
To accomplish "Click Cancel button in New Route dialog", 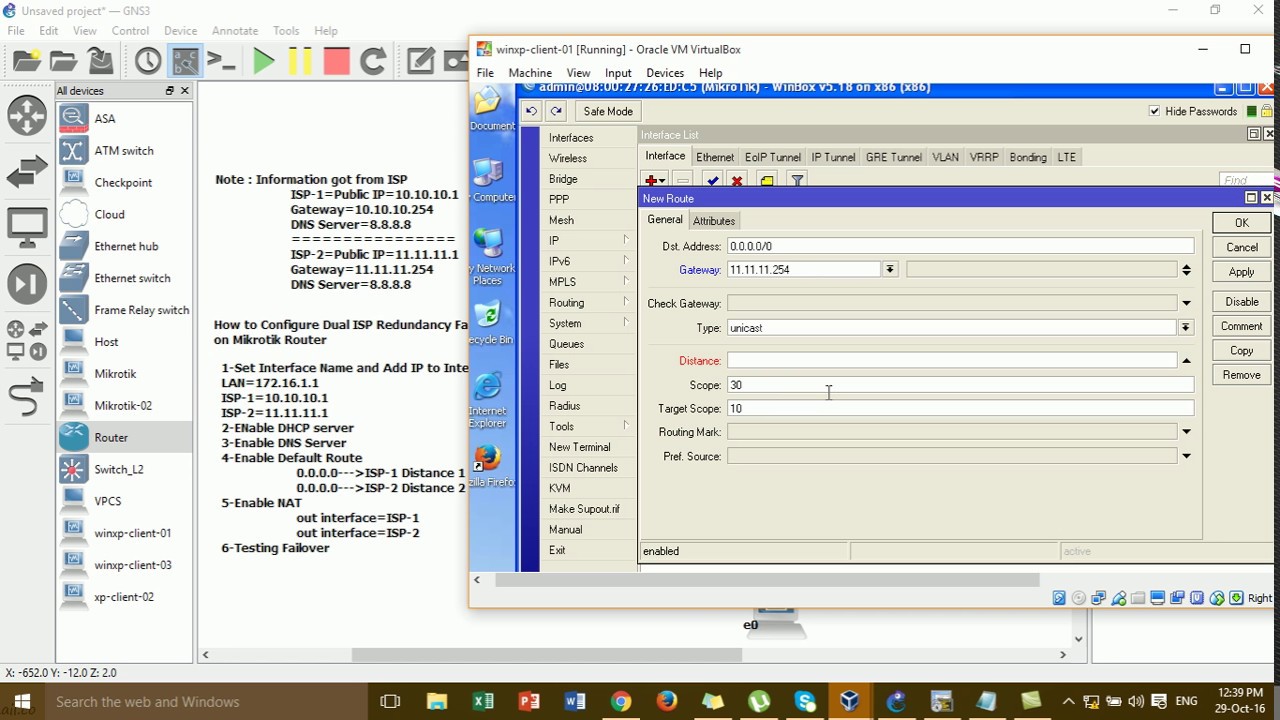I will 1242,247.
